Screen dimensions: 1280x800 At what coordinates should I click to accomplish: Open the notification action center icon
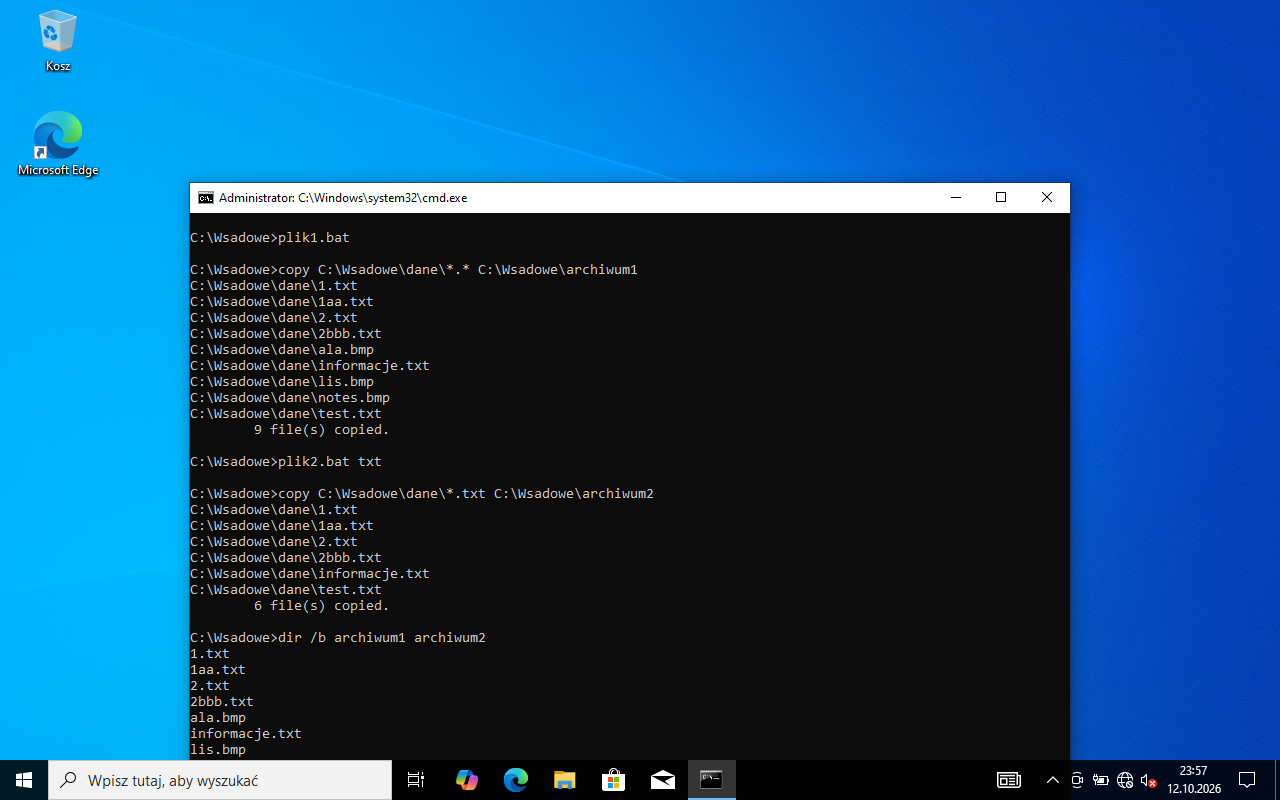(1247, 780)
